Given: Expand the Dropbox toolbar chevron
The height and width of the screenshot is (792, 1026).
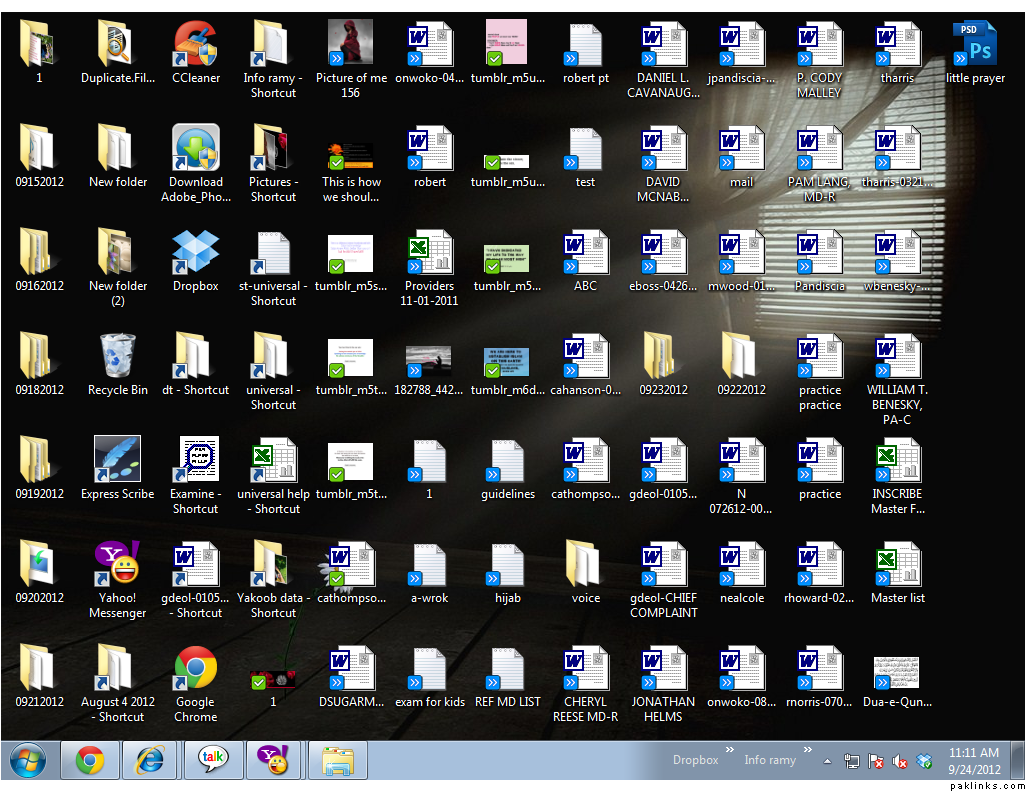Looking at the screenshot, I should [730, 749].
